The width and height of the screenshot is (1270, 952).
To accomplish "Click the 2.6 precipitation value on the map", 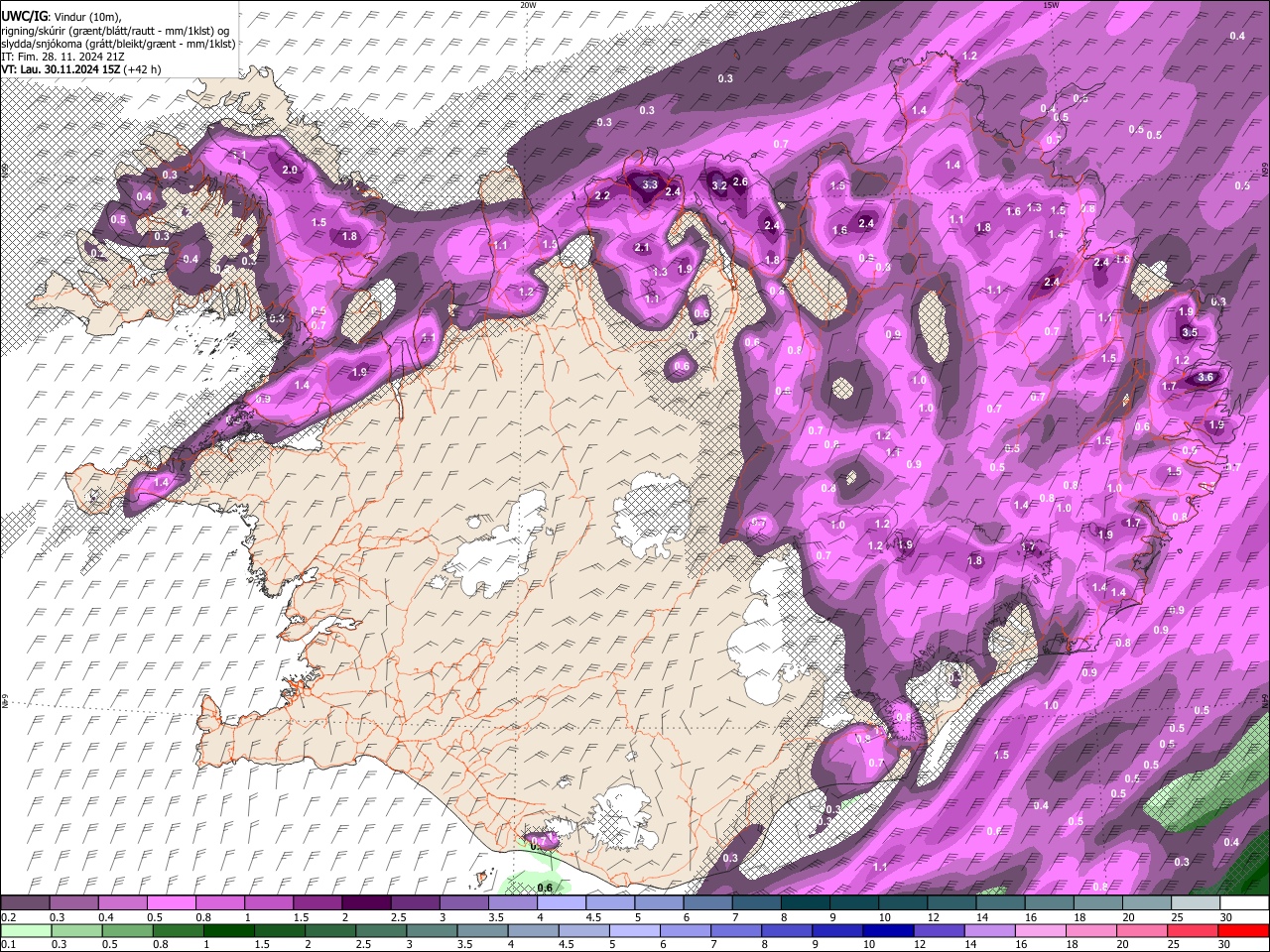I will click(739, 182).
